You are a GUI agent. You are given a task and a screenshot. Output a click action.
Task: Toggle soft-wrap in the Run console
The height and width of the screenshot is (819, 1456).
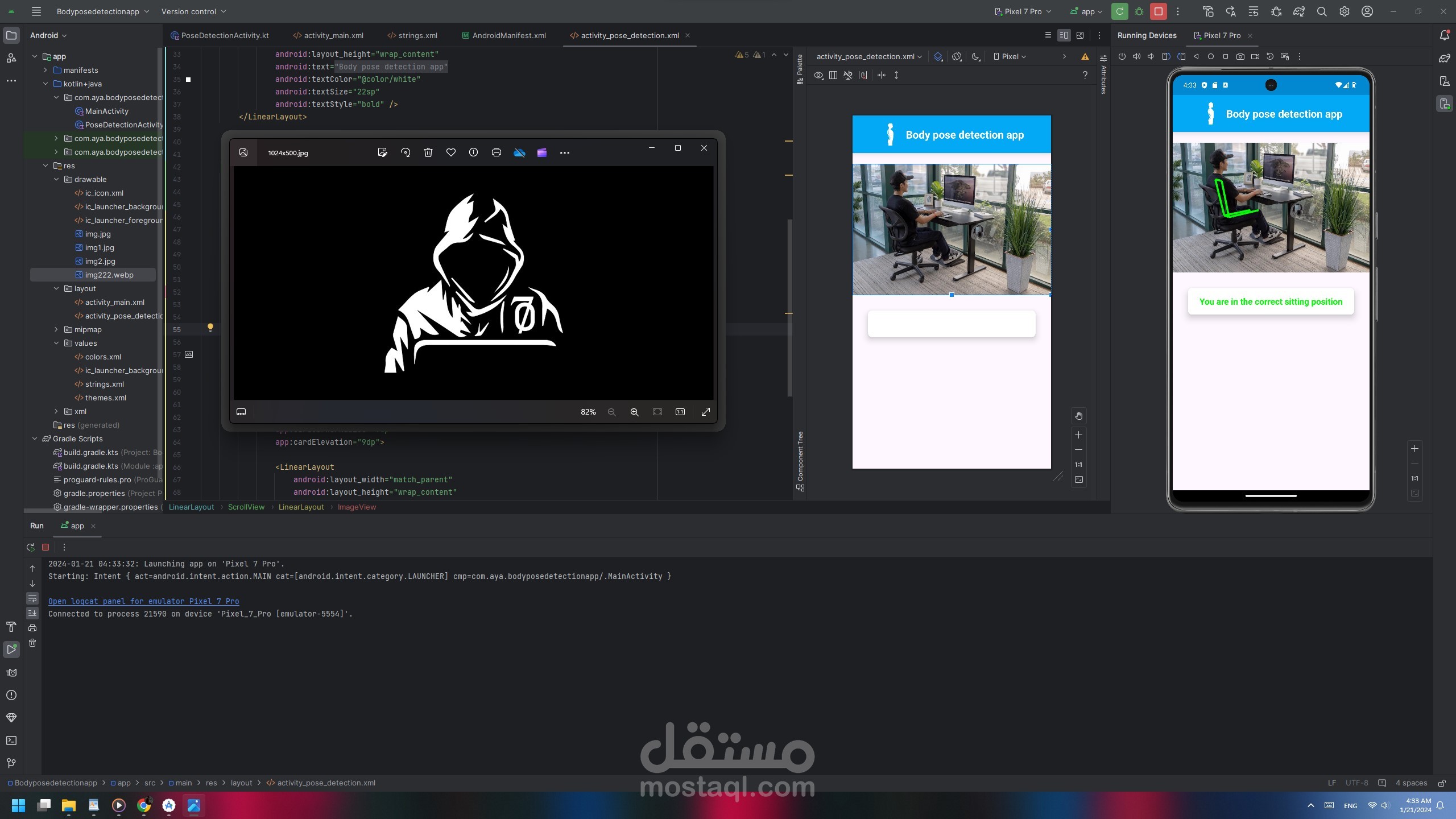[x=32, y=599]
